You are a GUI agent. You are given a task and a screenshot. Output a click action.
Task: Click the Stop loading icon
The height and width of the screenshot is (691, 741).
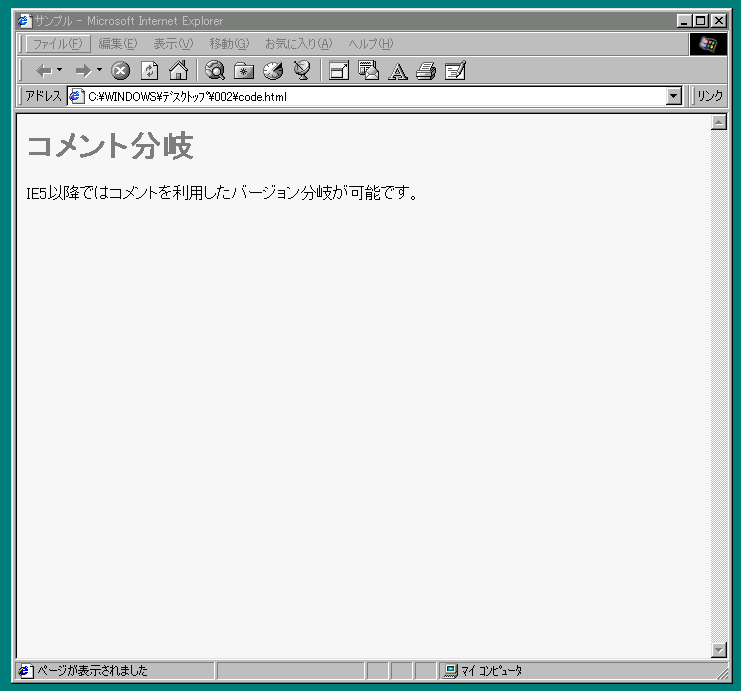point(121,71)
